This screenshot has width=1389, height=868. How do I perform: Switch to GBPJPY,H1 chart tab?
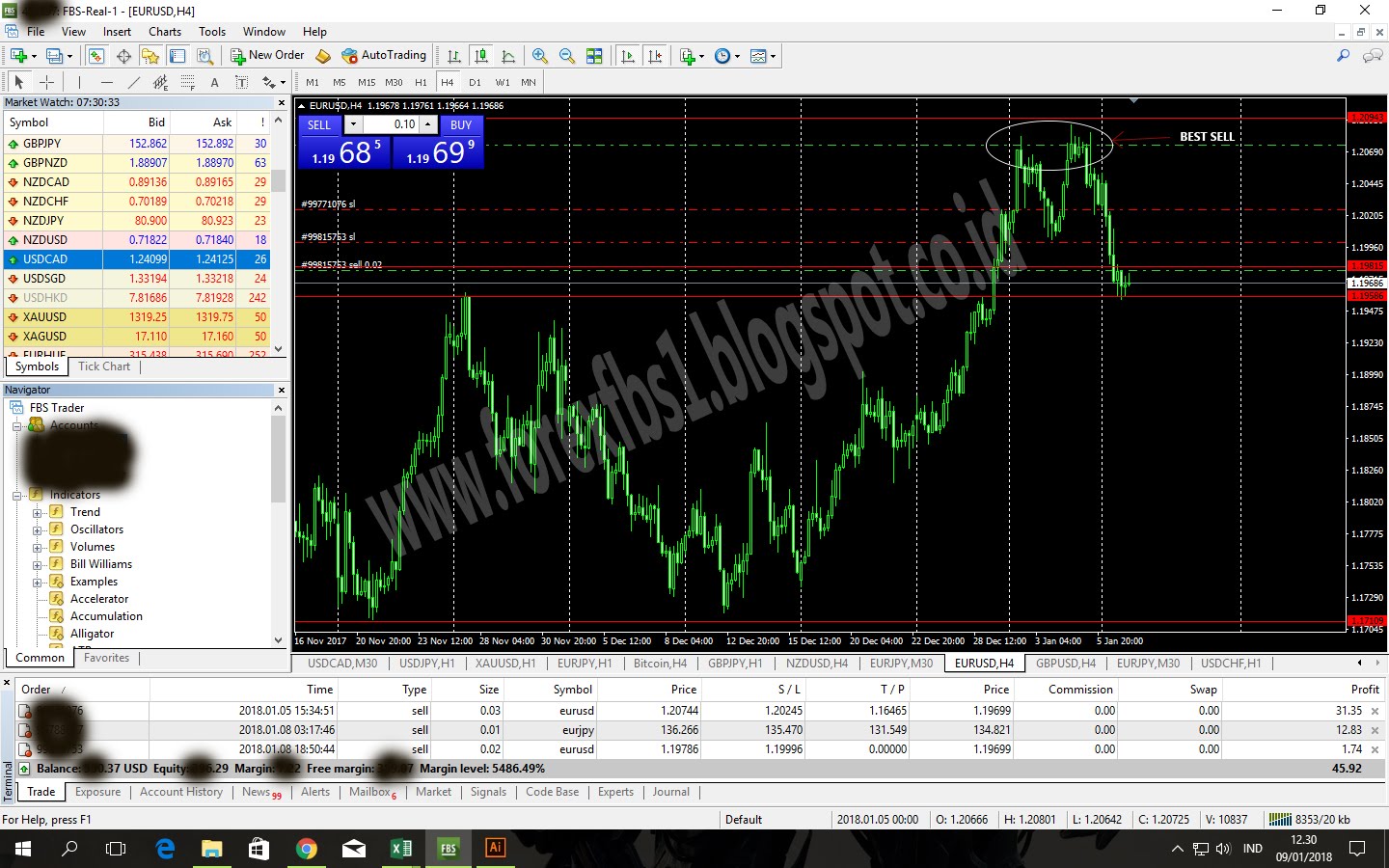(735, 664)
